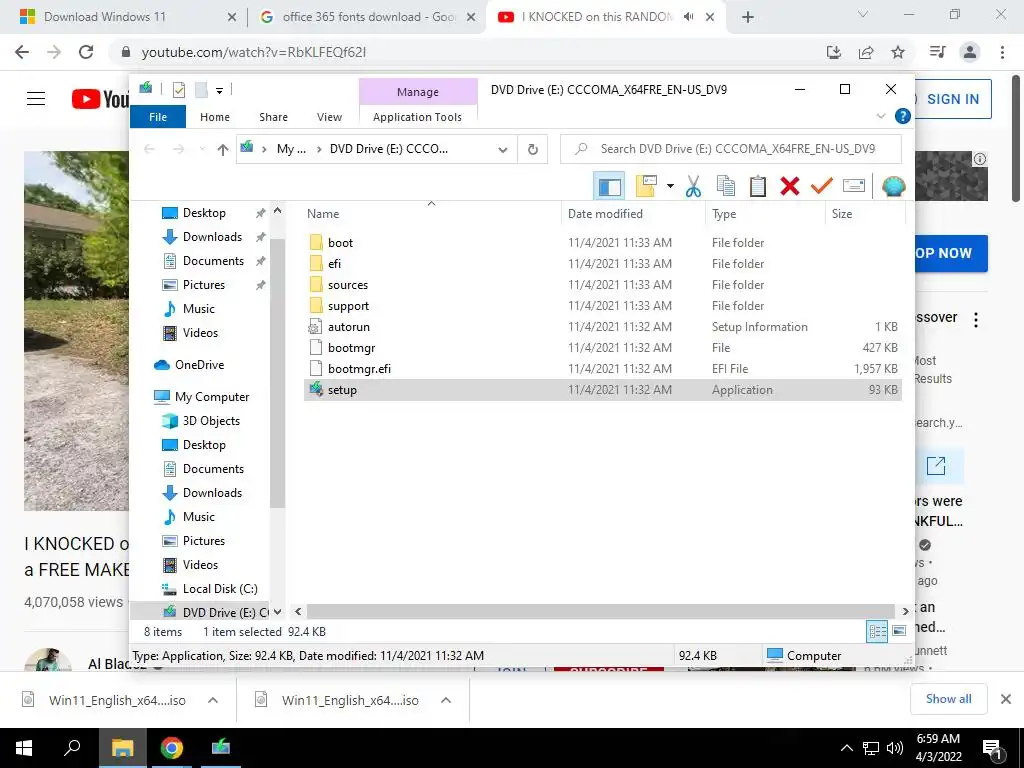Switch to the View ribbon tab
This screenshot has height=768, width=1024.
(x=329, y=117)
